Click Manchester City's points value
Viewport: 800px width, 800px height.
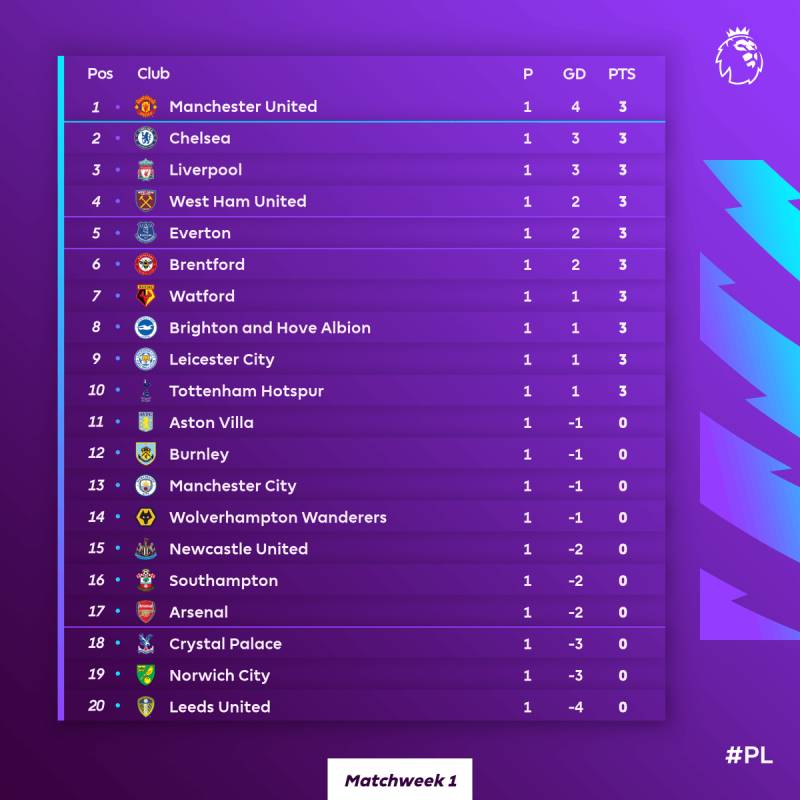pyautogui.click(x=622, y=486)
